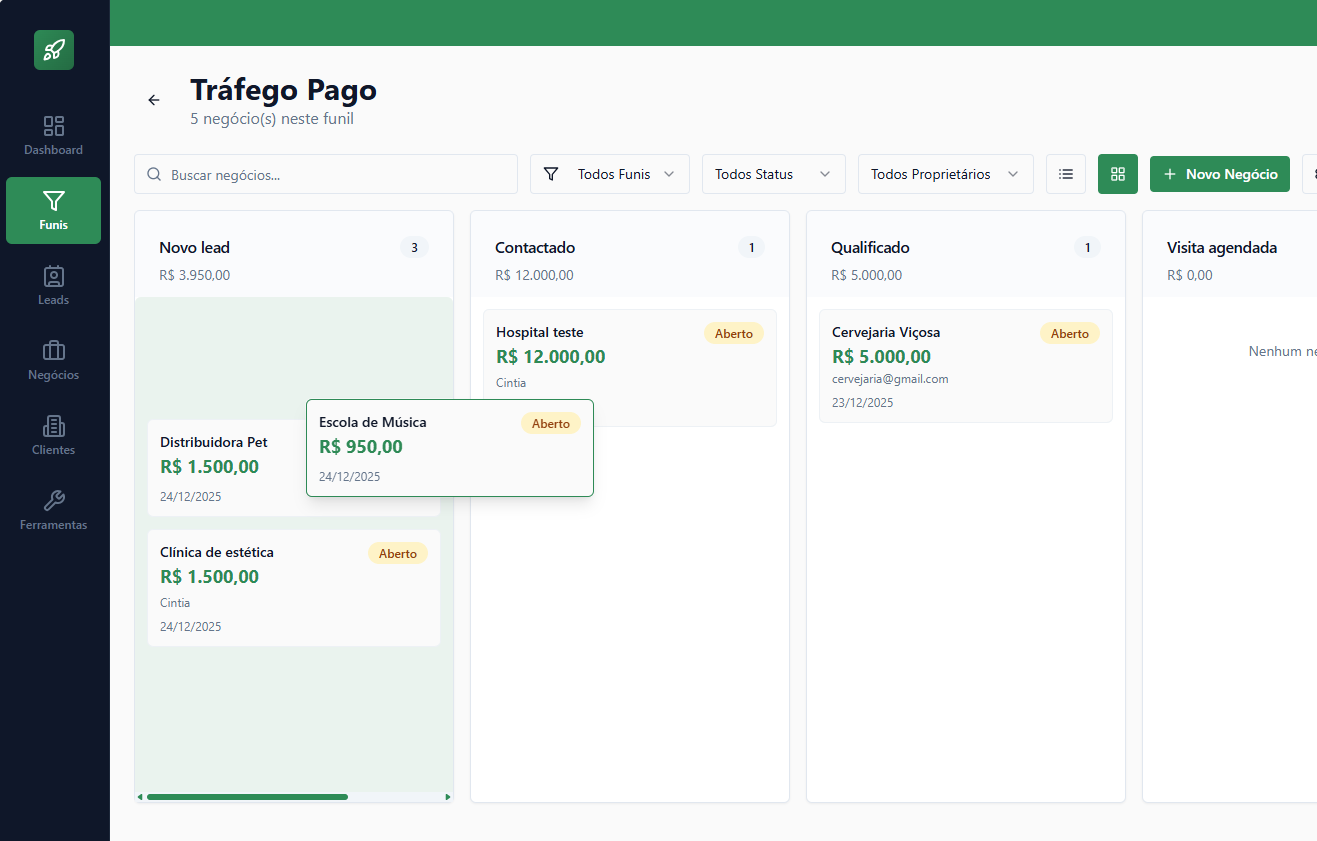This screenshot has width=1317, height=841.
Task: Click the cervejaria@gmail.com email text
Action: [x=890, y=379]
